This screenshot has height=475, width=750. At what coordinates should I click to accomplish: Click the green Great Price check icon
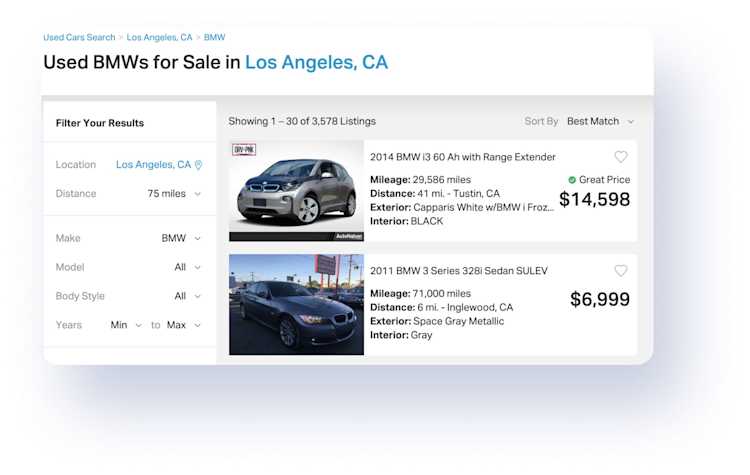click(x=572, y=180)
